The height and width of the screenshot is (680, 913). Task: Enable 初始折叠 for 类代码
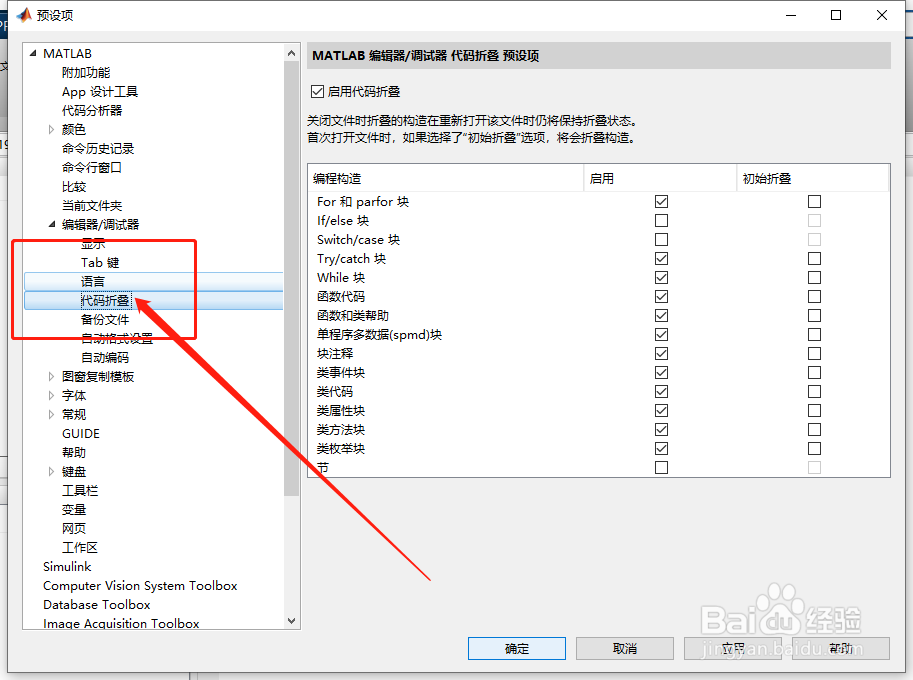(x=814, y=391)
